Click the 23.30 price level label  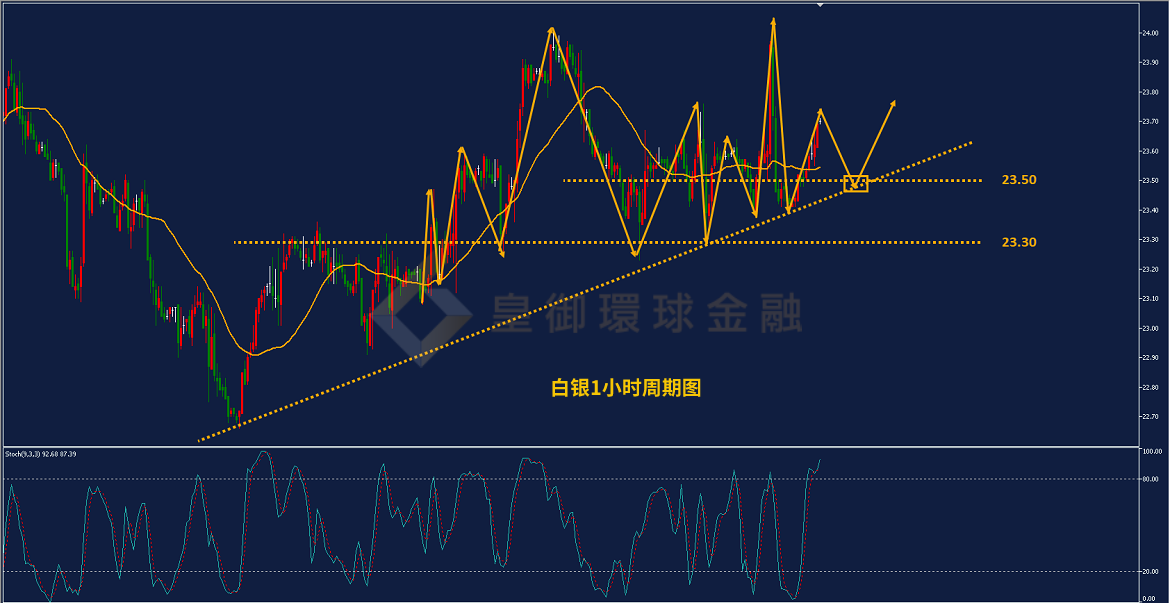1019,242
